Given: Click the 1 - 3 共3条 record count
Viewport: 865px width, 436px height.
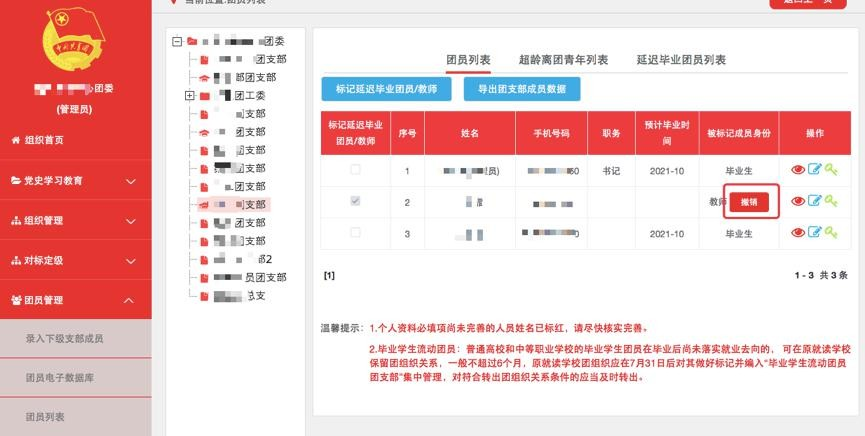Looking at the screenshot, I should 821,275.
